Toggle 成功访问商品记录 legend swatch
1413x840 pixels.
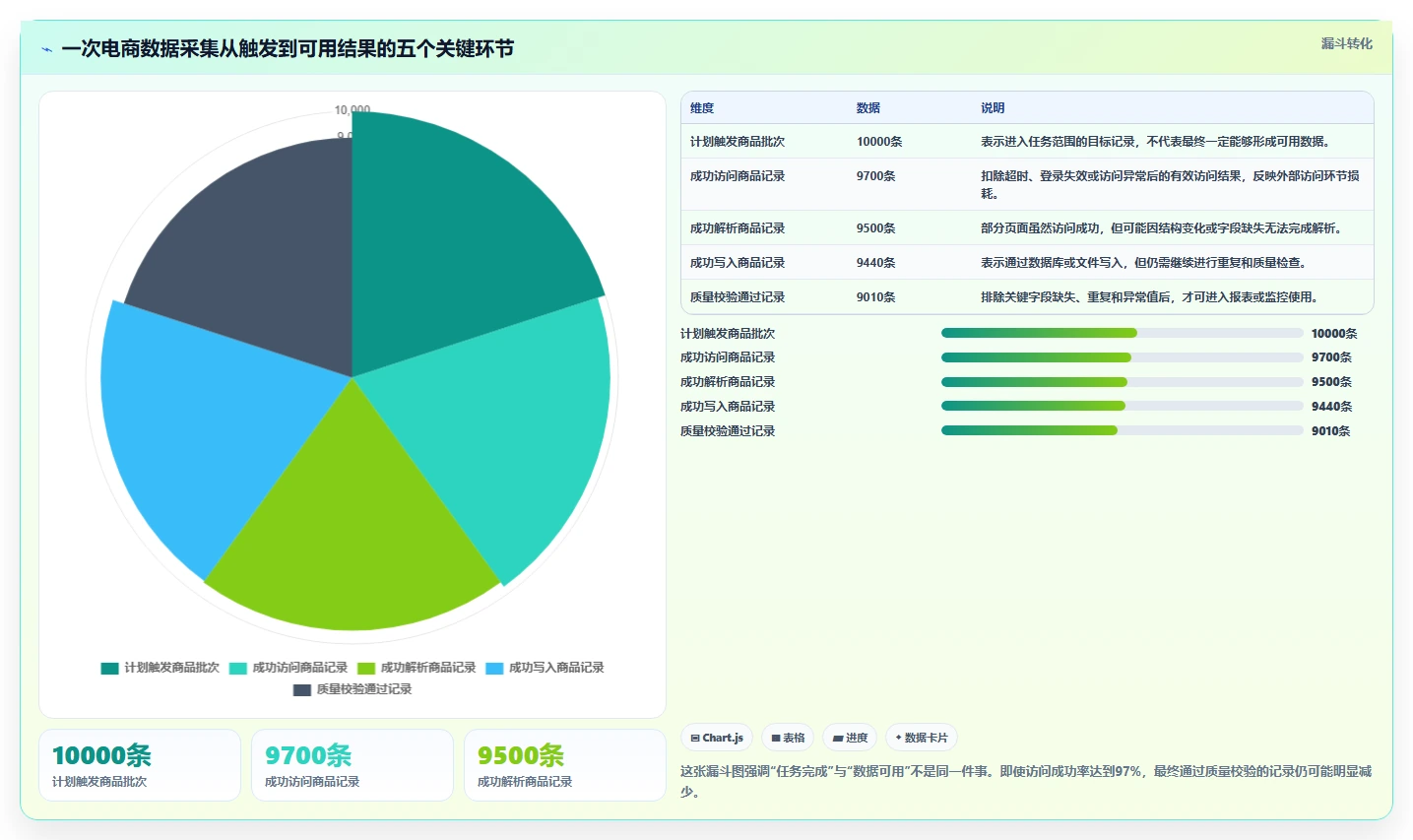(x=238, y=668)
